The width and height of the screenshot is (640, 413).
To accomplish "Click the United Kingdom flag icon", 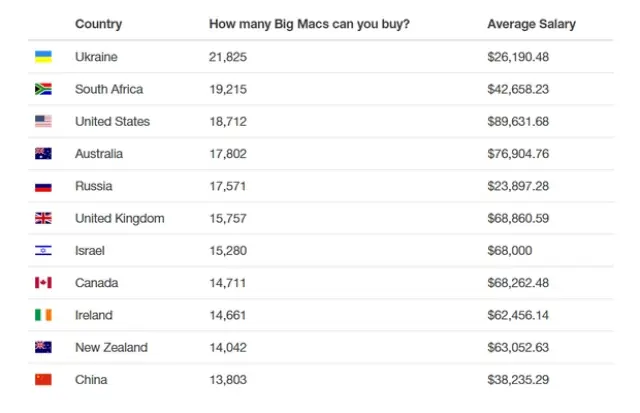I will [x=43, y=218].
